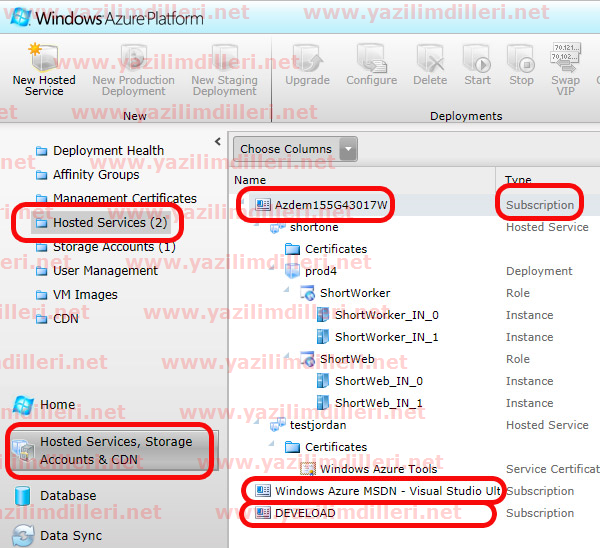Select the ShortWorker_IN_0 instance

click(386, 315)
